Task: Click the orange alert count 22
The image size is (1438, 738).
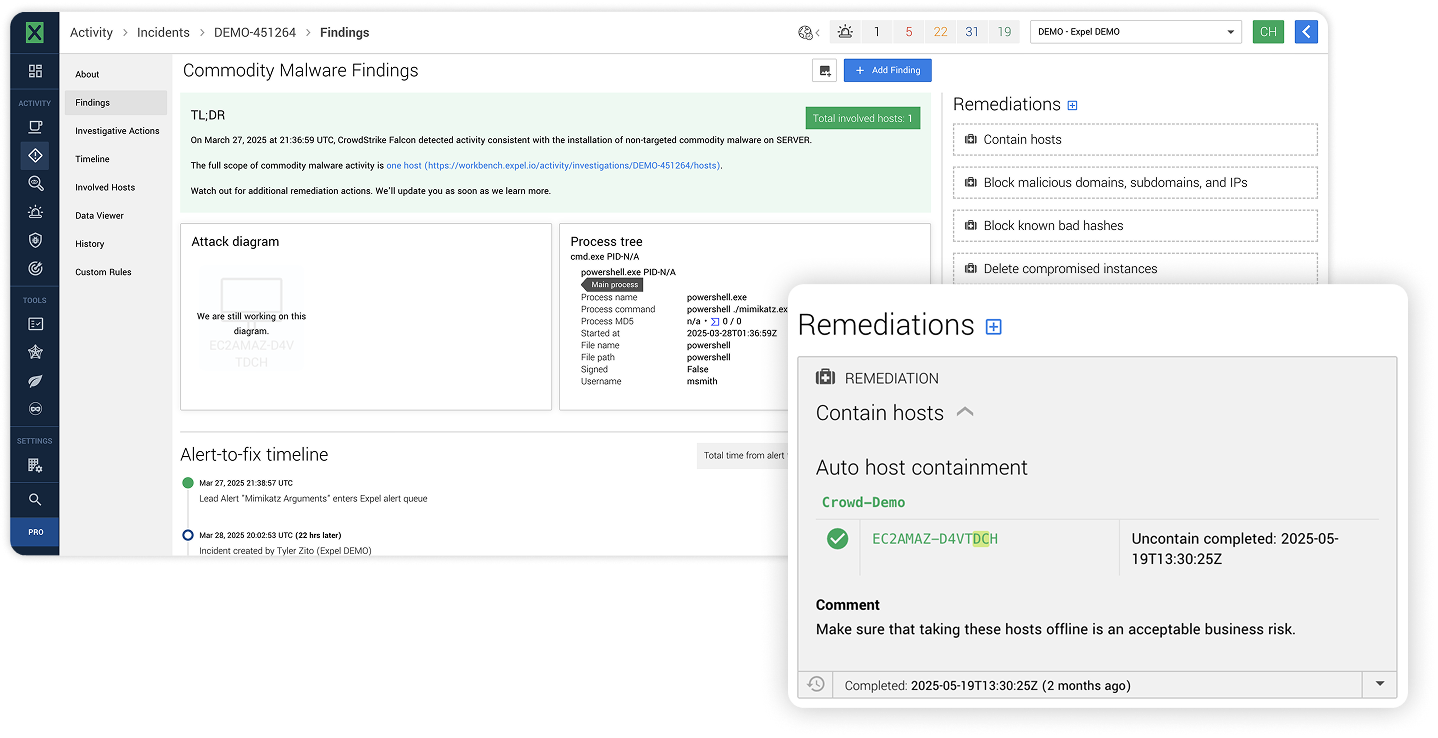Action: [941, 32]
